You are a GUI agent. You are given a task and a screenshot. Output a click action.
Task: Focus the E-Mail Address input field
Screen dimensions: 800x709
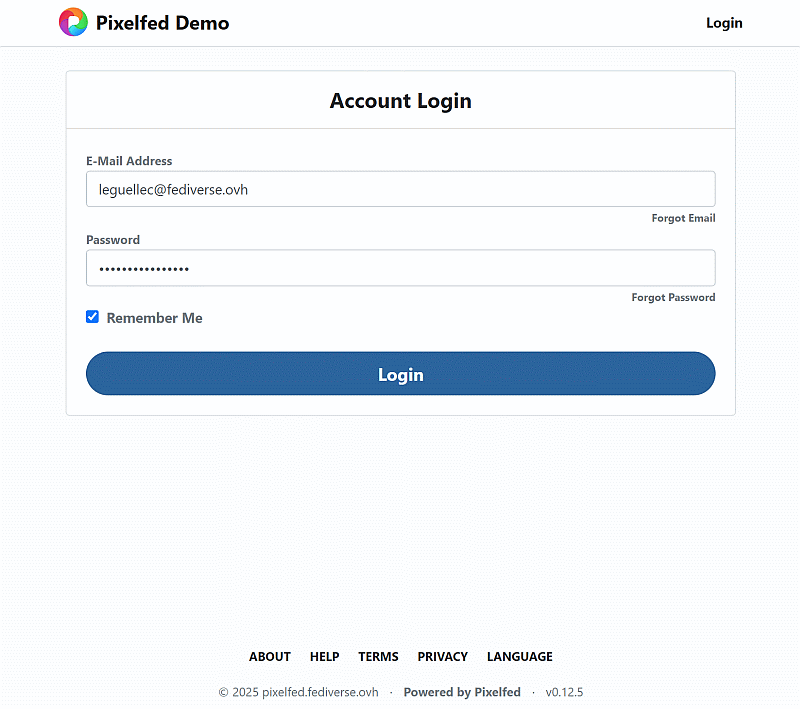pos(400,189)
